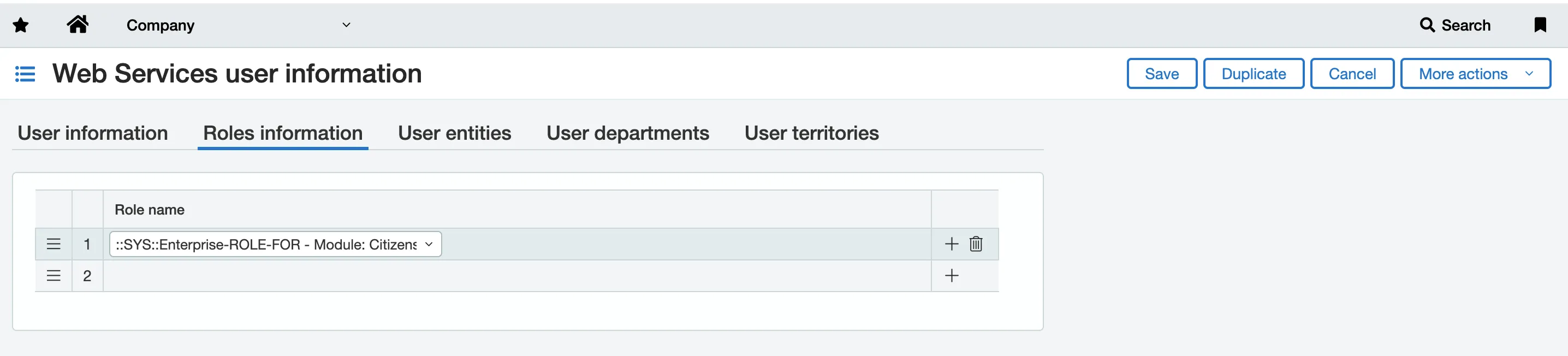Delete role row 1 with trash icon
Screen dimensions: 1568x356
pos(976,244)
